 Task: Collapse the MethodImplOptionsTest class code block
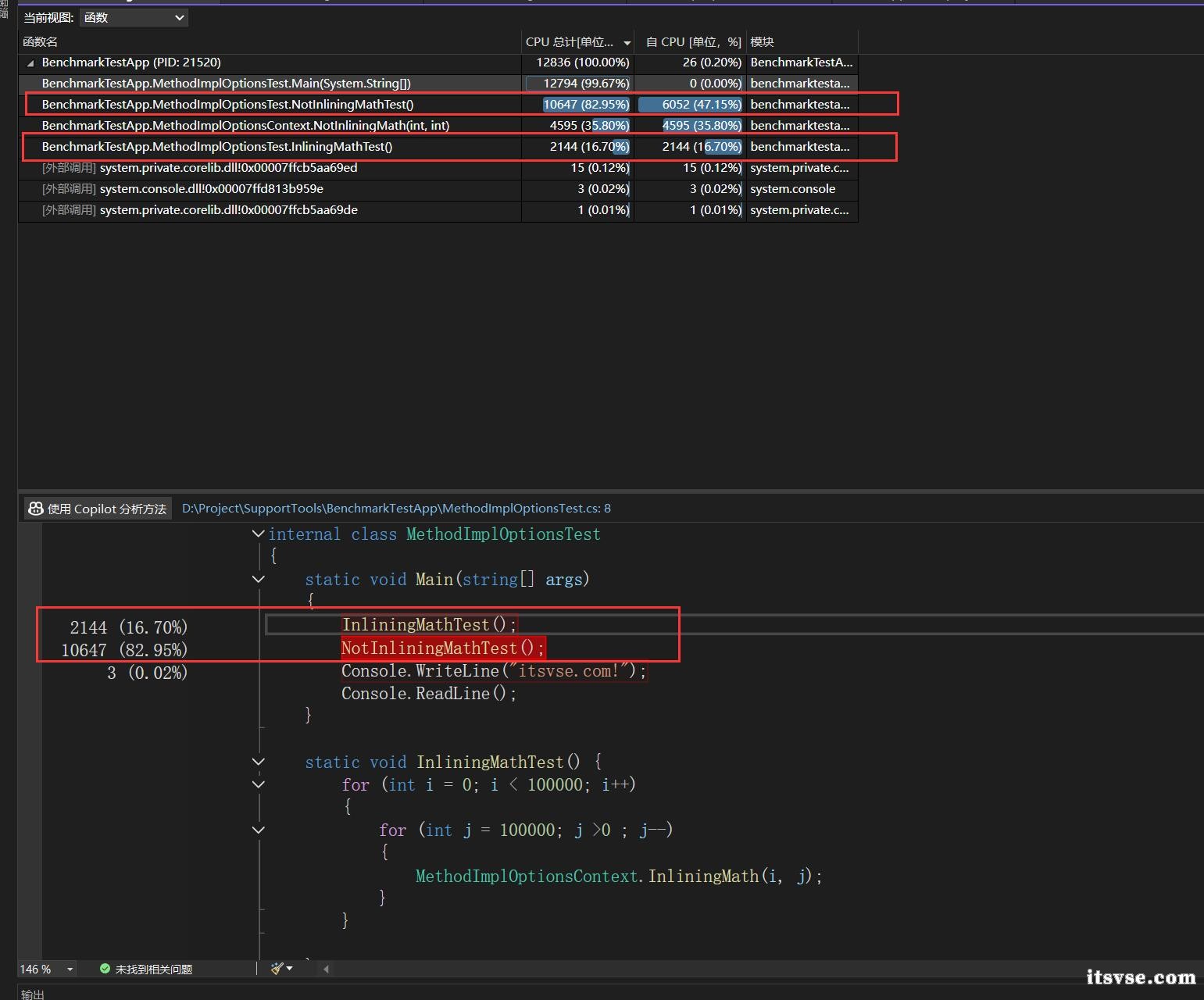[x=258, y=534]
